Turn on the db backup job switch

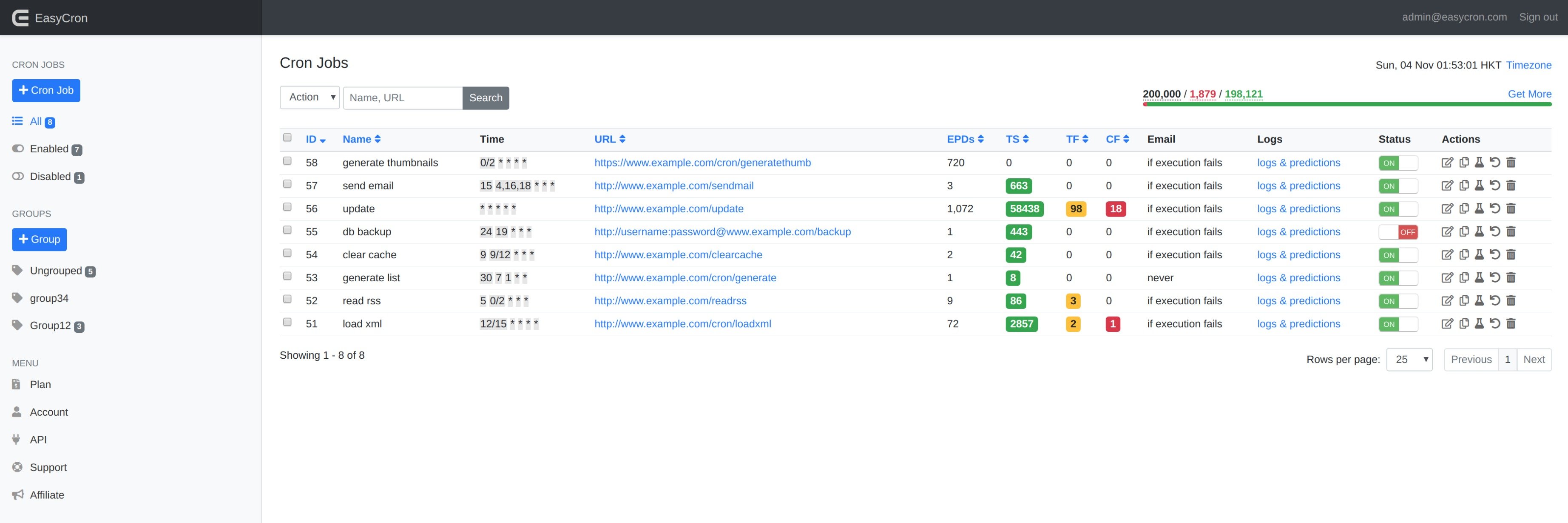tap(1398, 231)
